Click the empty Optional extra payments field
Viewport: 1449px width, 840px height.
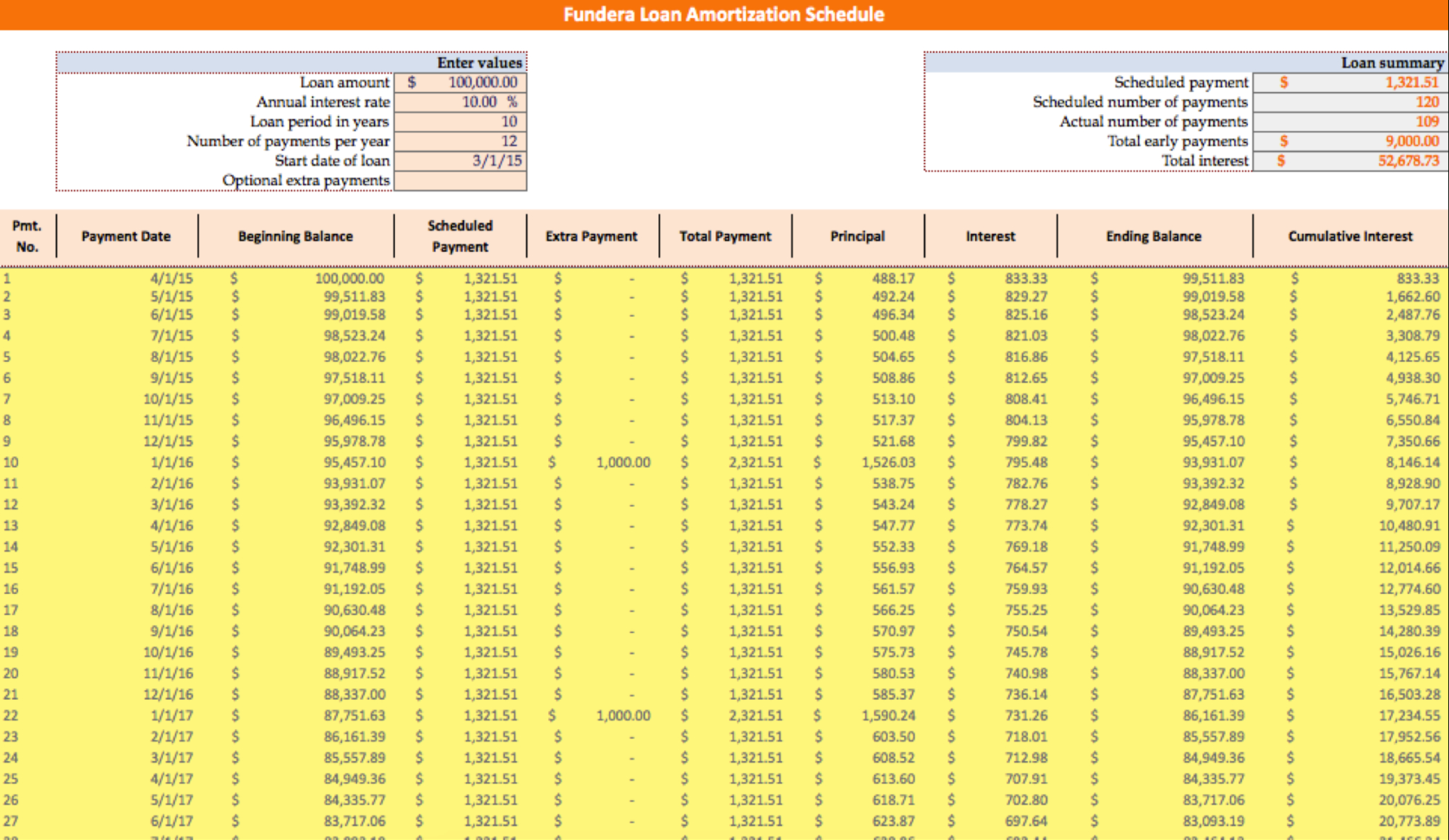pyautogui.click(x=462, y=180)
